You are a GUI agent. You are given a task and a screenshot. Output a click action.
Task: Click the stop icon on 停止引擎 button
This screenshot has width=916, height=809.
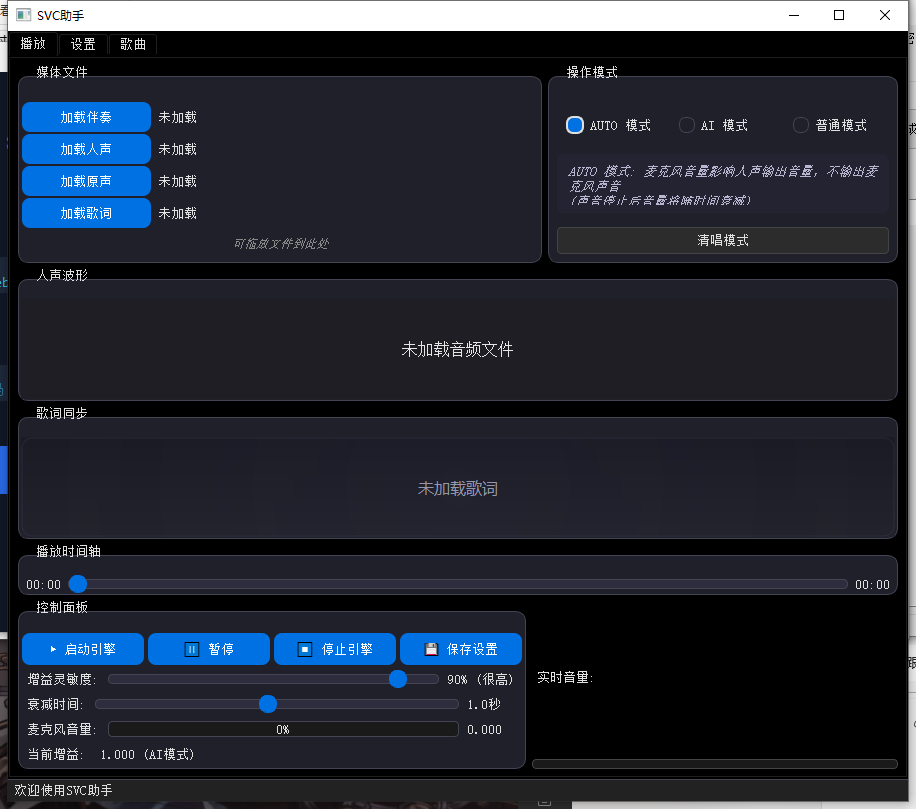[307, 648]
